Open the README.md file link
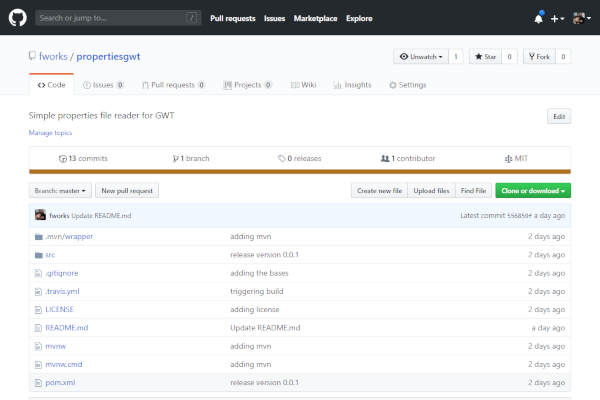 [67, 327]
